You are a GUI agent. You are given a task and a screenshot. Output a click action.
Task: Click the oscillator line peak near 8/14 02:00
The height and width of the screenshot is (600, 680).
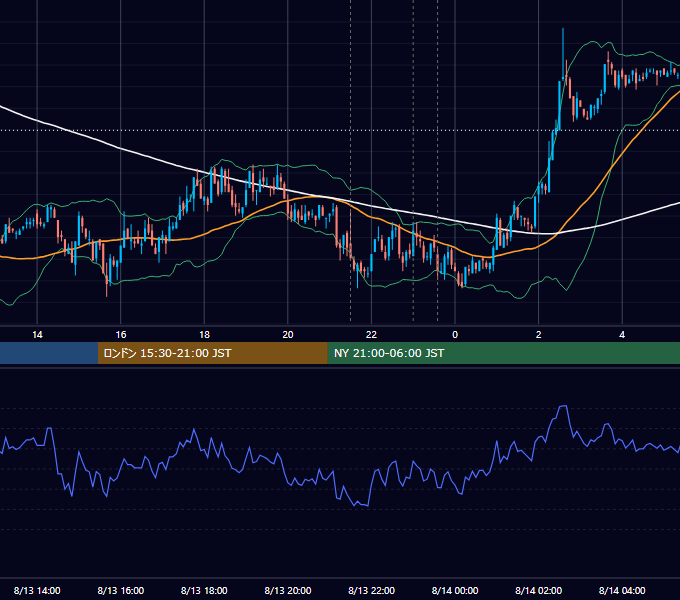tap(563, 406)
